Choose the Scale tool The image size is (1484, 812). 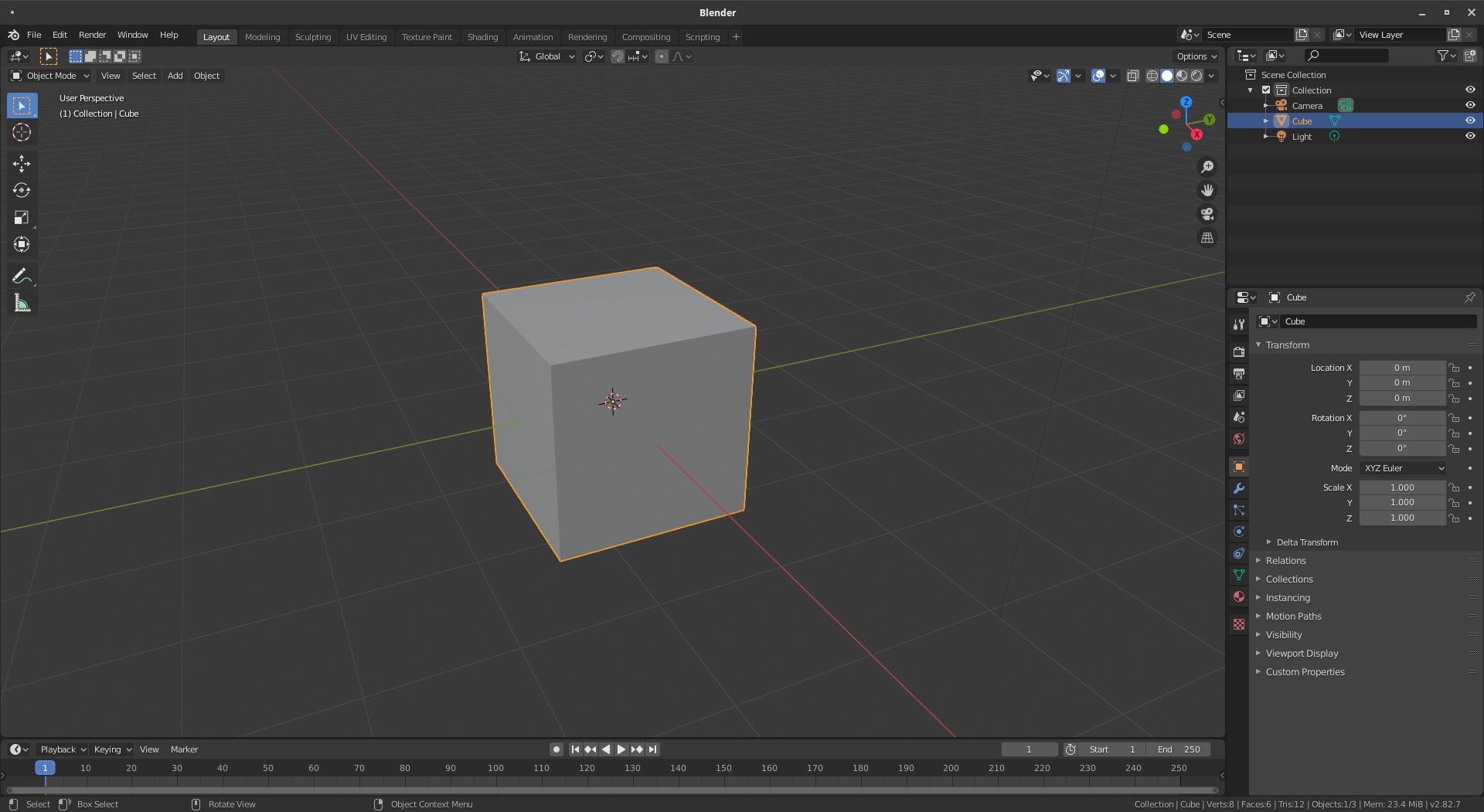pyautogui.click(x=22, y=218)
